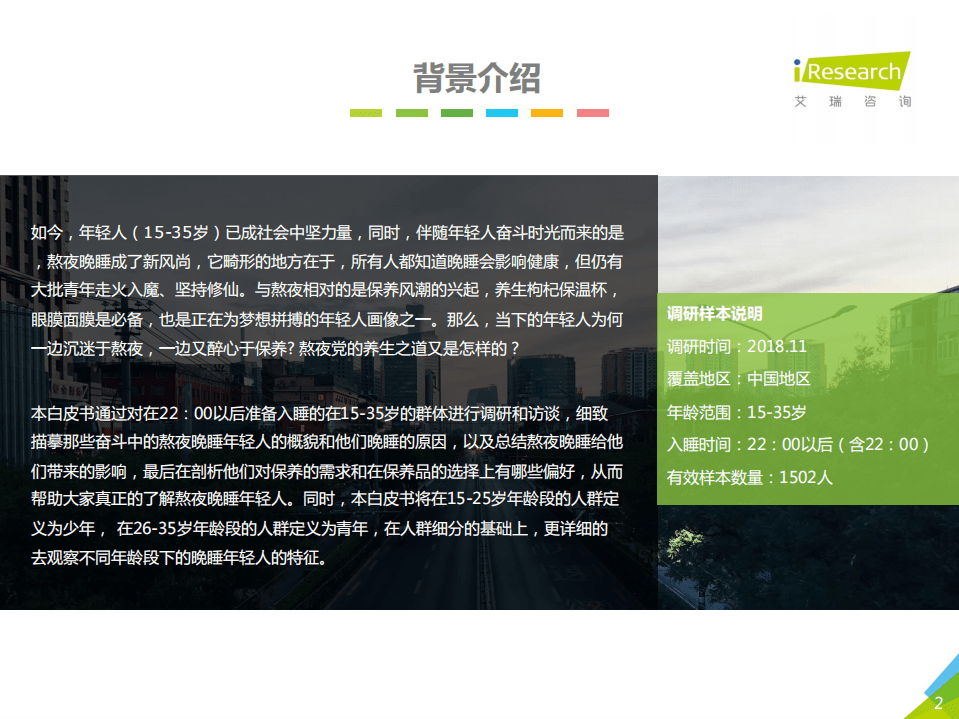Click the blue accent bar under the heading
The width and height of the screenshot is (959, 719).
[502, 114]
